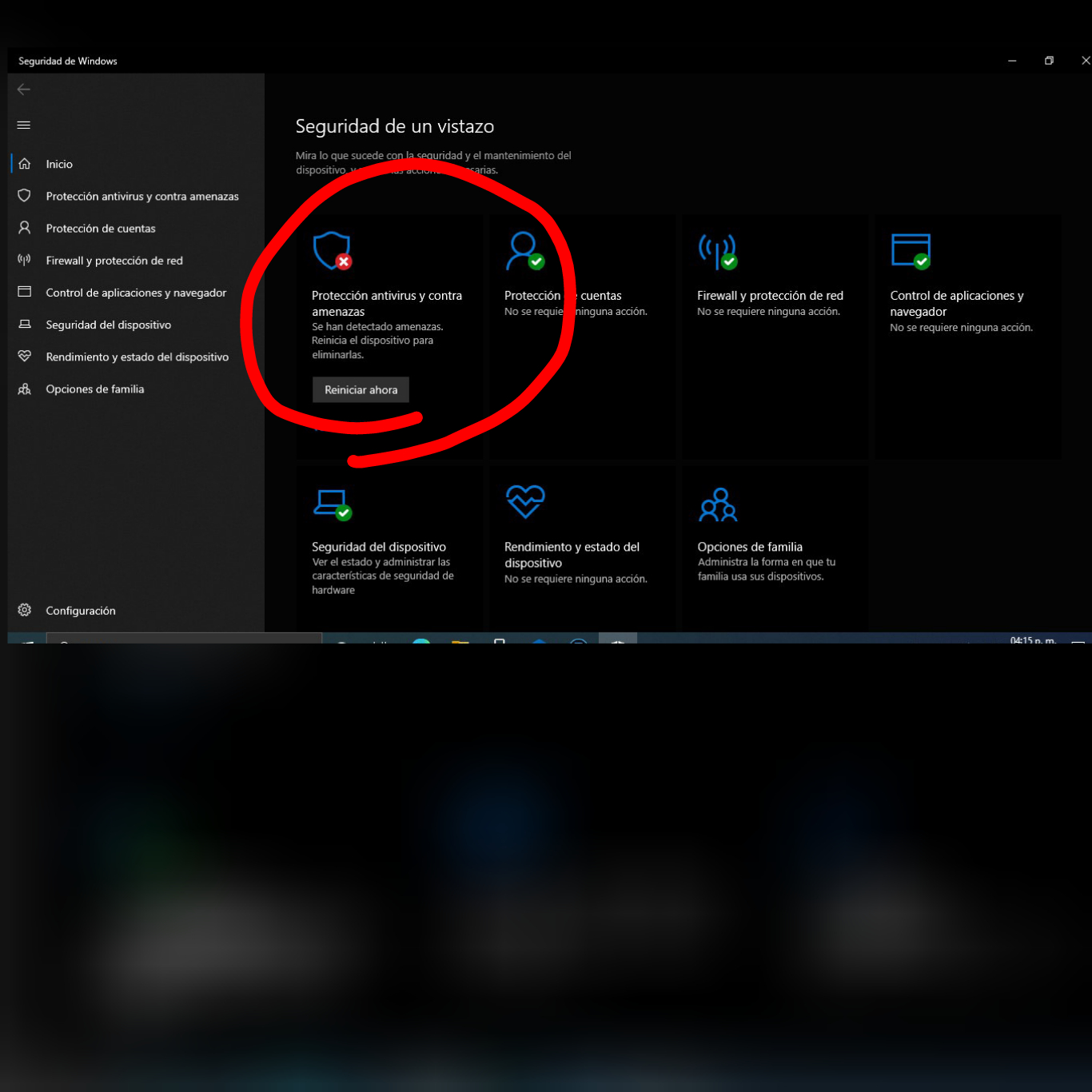Open the Opciones de familia people card
This screenshot has height=1092, width=1092.
[775, 548]
